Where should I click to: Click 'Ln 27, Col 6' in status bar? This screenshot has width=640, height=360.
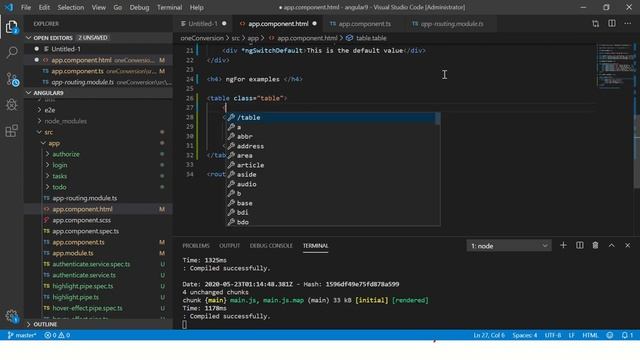coord(489,335)
